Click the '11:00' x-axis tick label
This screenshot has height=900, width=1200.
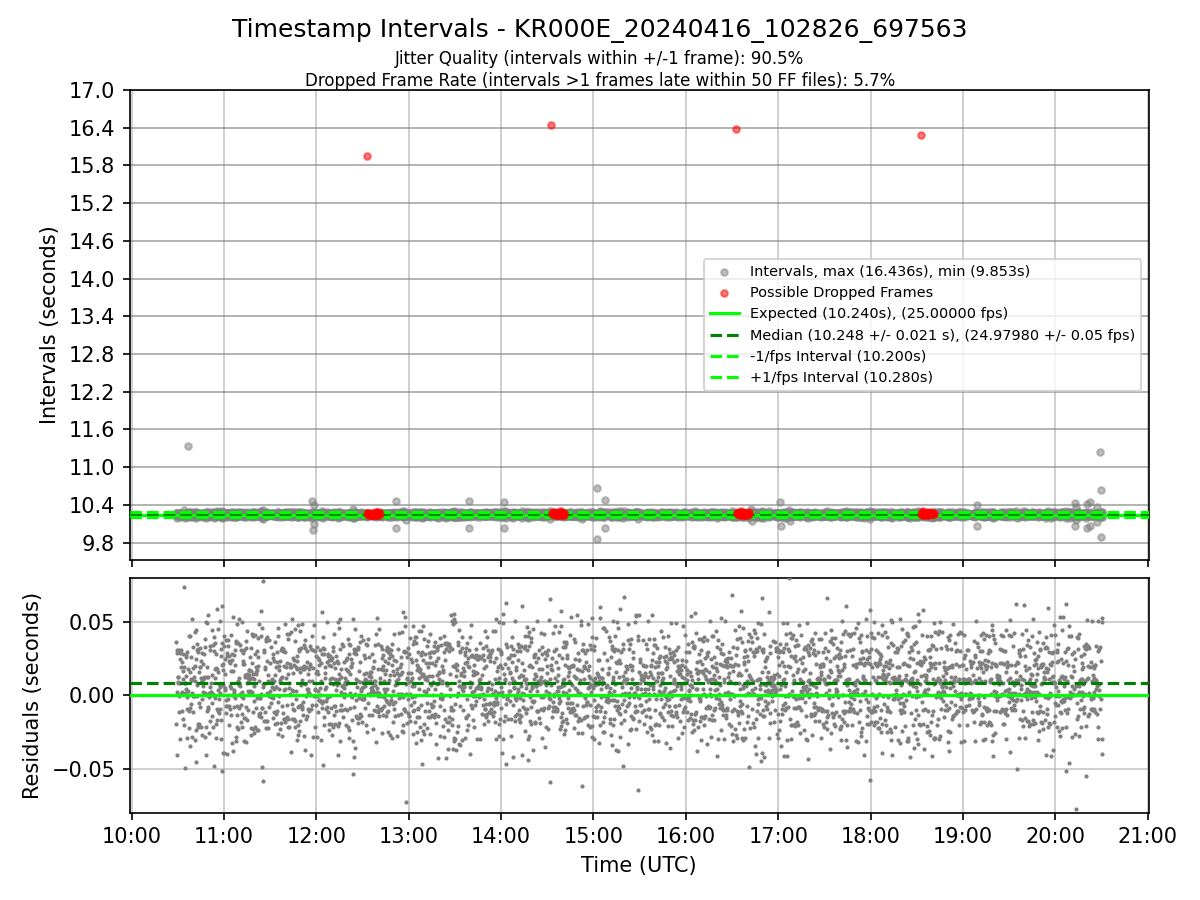pyautogui.click(x=223, y=837)
